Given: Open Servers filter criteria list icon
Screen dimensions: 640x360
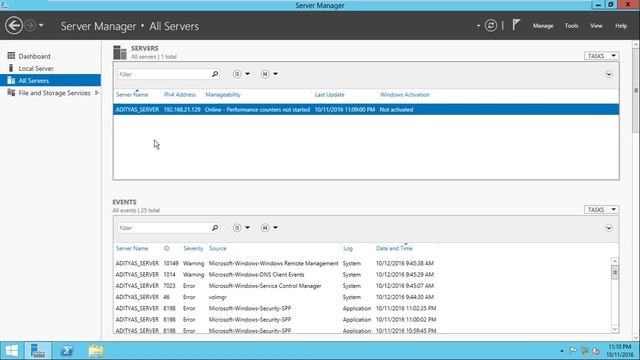Looking at the screenshot, I should pos(237,74).
